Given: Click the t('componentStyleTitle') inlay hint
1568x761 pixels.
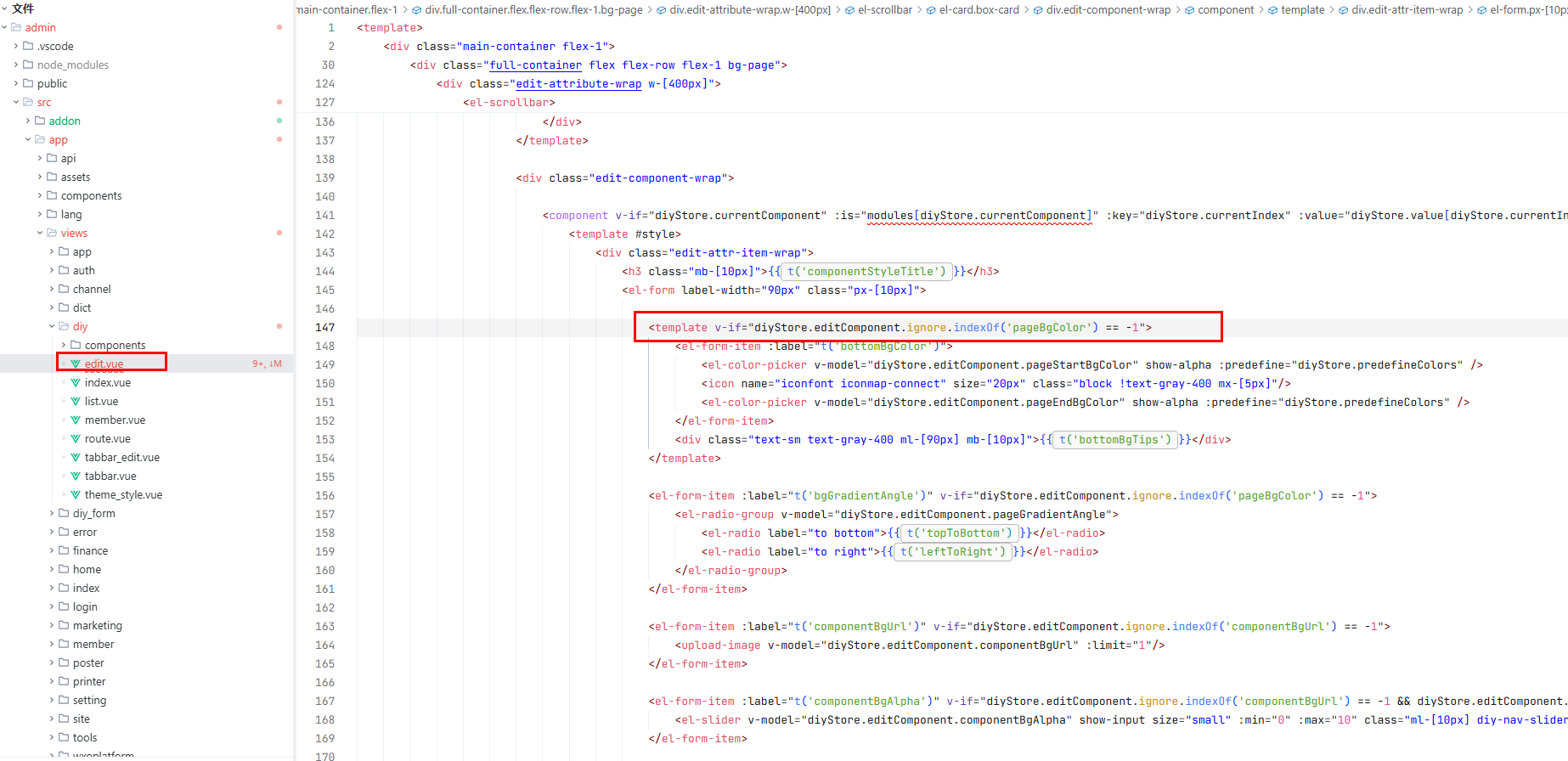Looking at the screenshot, I should (x=866, y=272).
